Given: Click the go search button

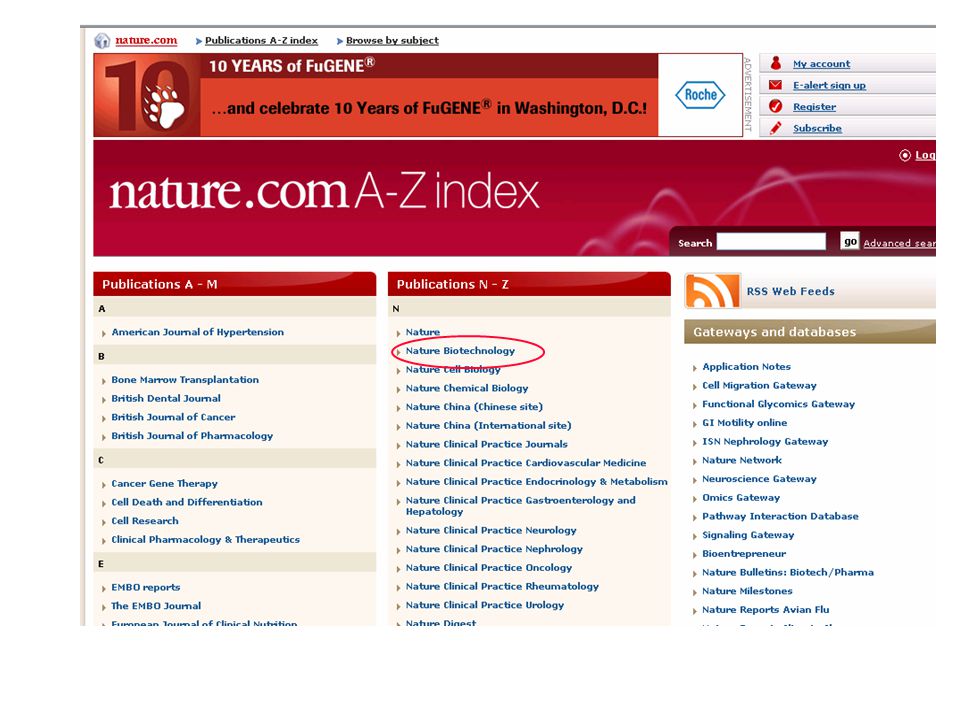Looking at the screenshot, I should (850, 241).
